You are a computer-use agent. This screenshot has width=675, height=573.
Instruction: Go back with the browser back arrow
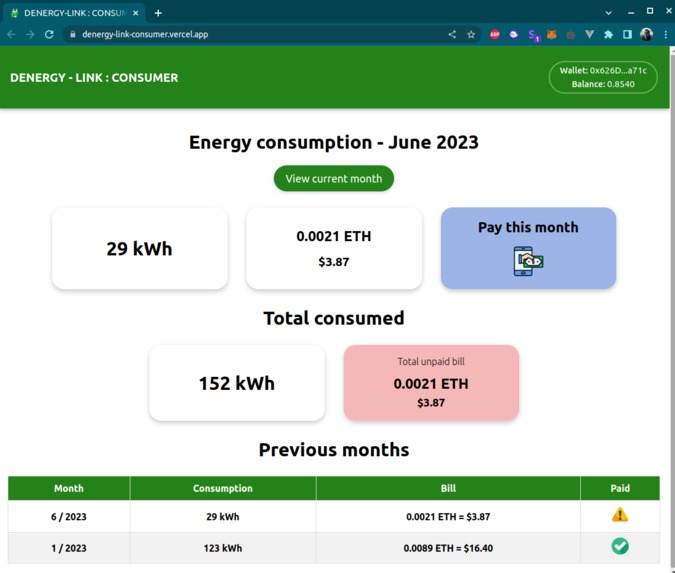pos(11,34)
